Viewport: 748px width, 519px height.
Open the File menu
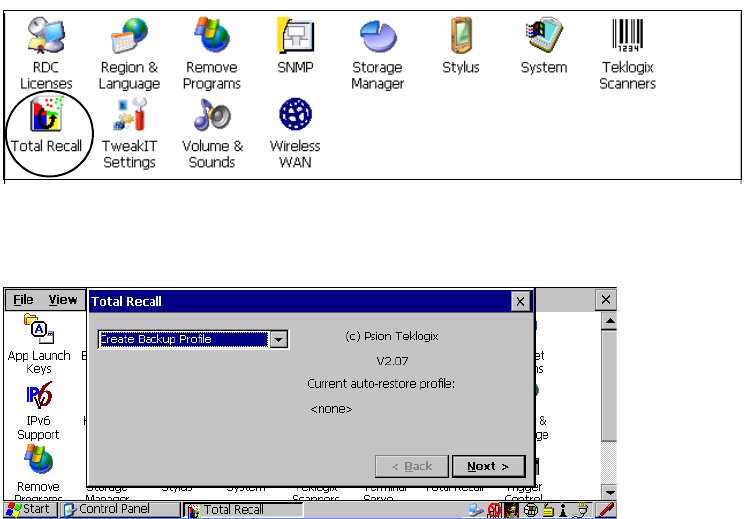tap(23, 300)
